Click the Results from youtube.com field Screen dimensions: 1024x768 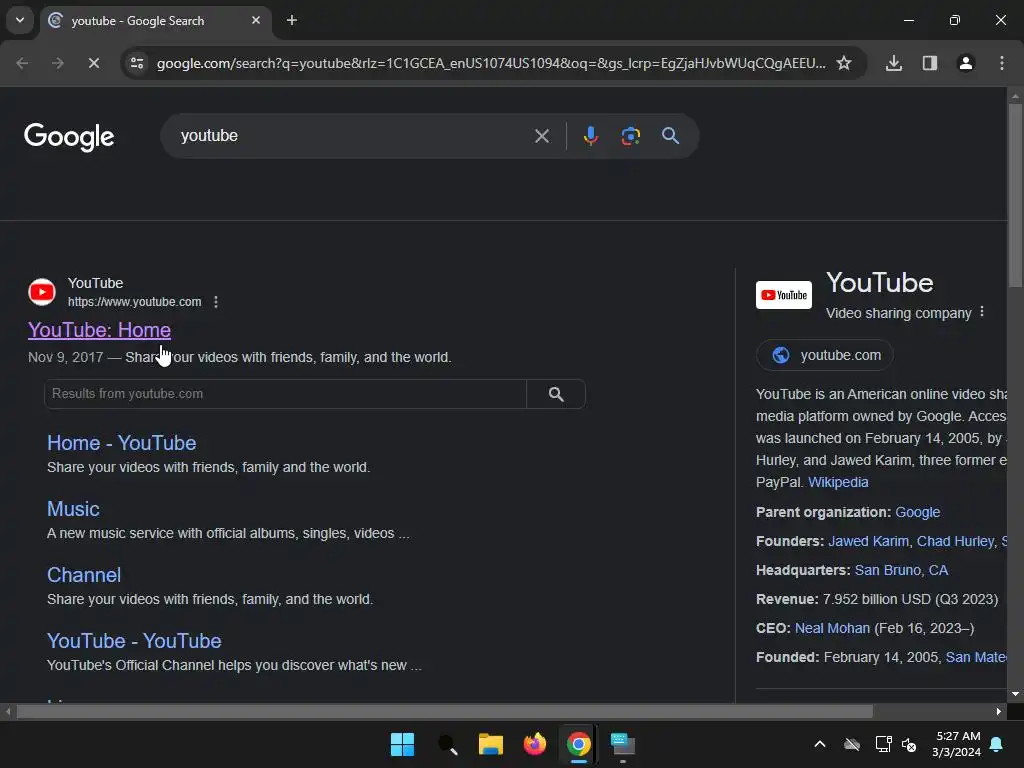click(x=285, y=394)
